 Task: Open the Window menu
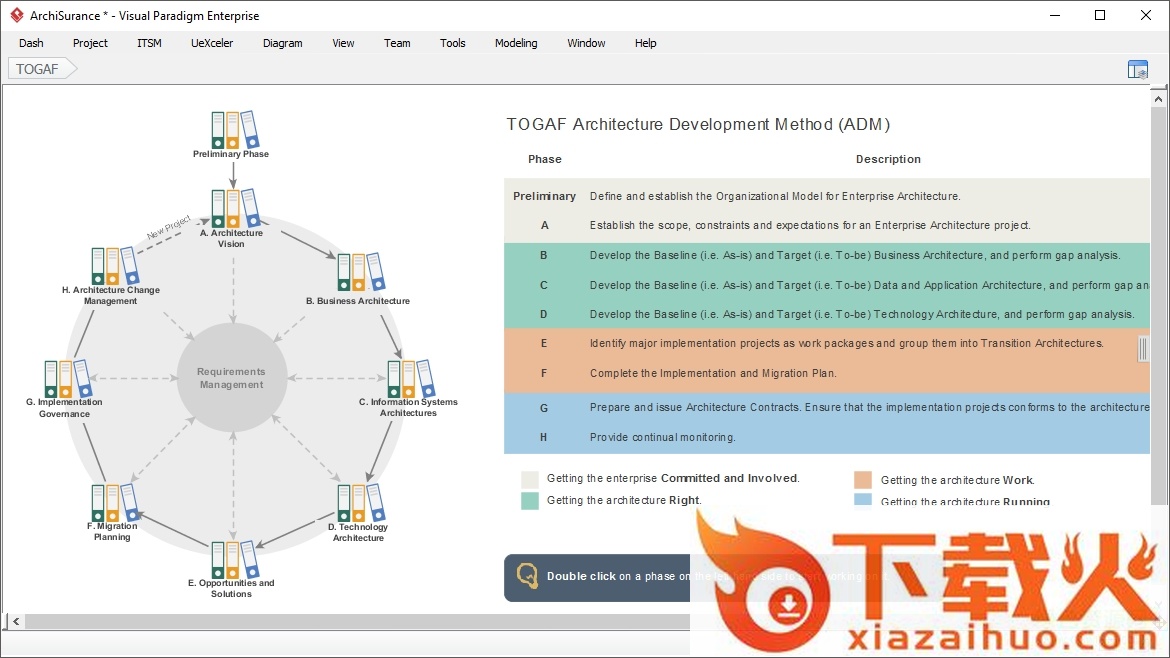pyautogui.click(x=586, y=43)
